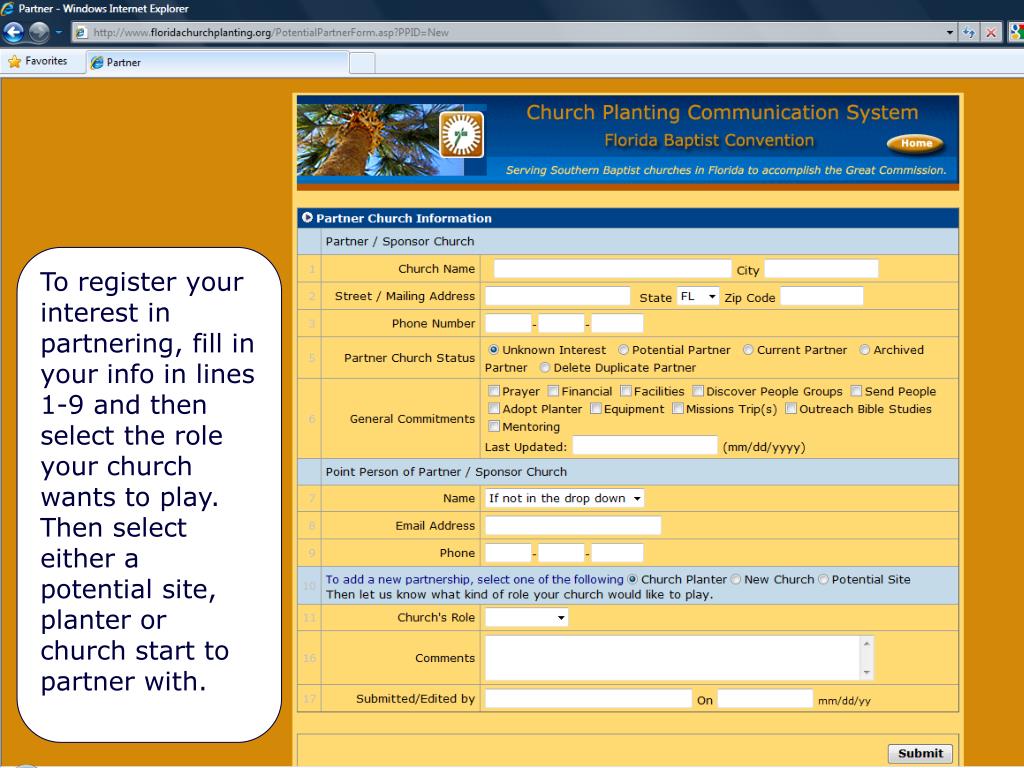Click inside the Comments text area

(673, 658)
